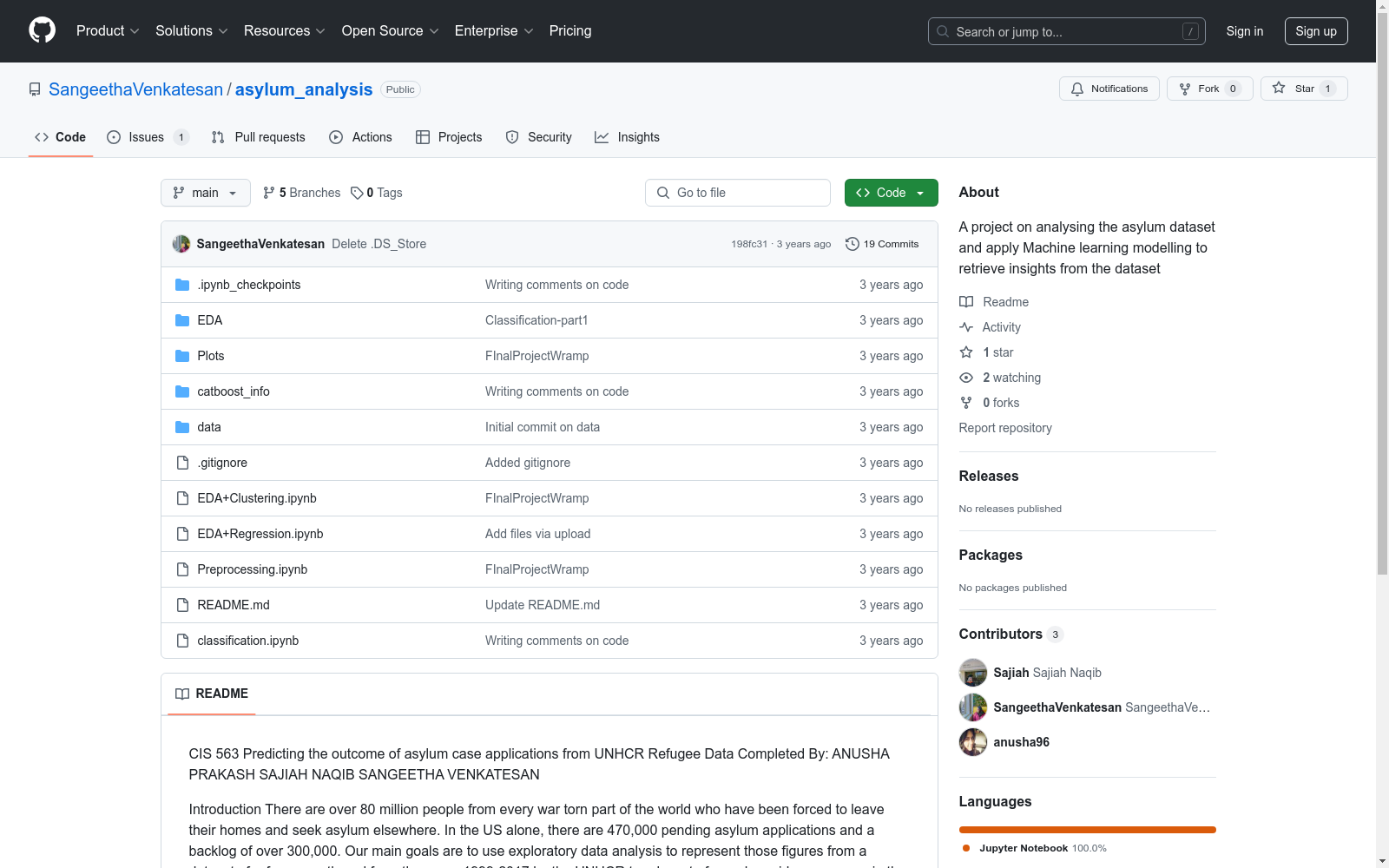The height and width of the screenshot is (868, 1389).
Task: Click the commit history clock icon
Action: 852,244
